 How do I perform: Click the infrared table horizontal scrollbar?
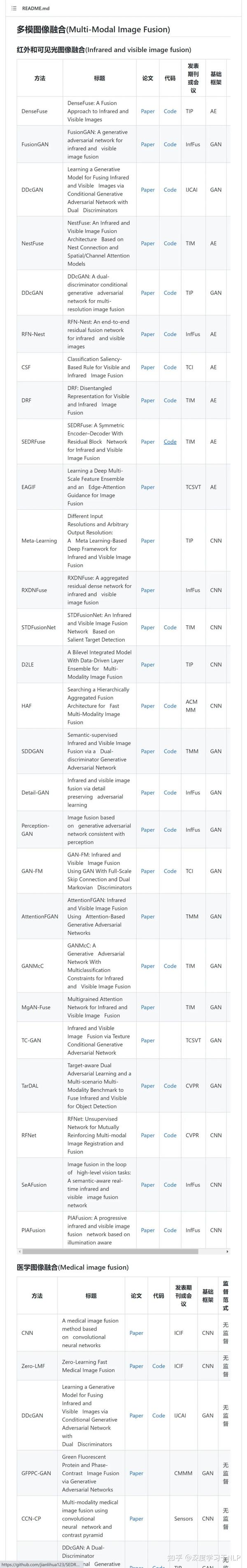pyautogui.click(x=110, y=1251)
